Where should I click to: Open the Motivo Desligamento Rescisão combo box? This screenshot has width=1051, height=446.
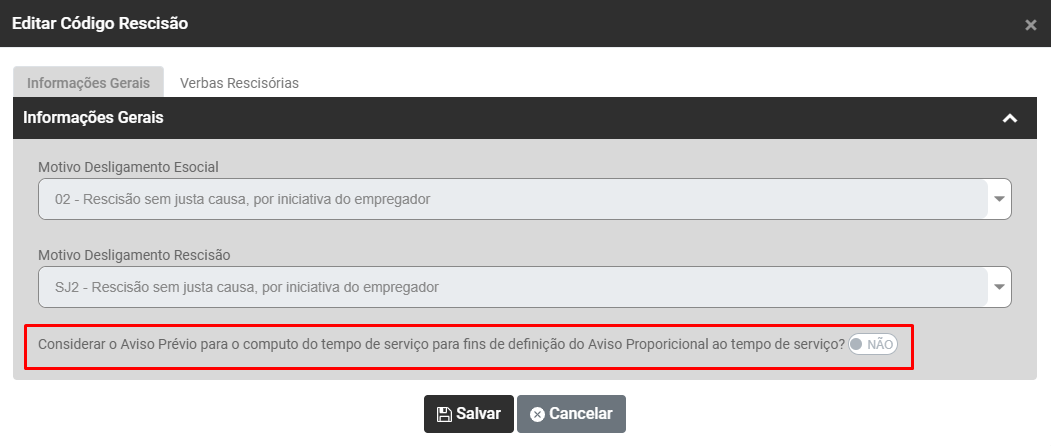tap(512, 287)
